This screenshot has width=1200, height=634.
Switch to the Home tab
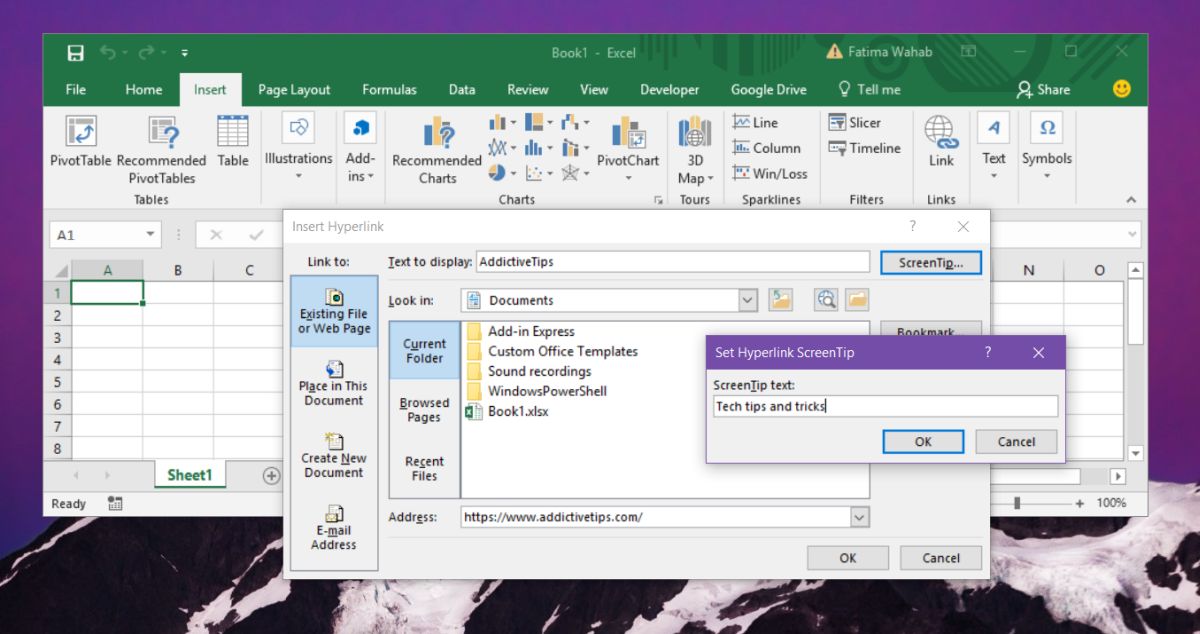(x=144, y=89)
